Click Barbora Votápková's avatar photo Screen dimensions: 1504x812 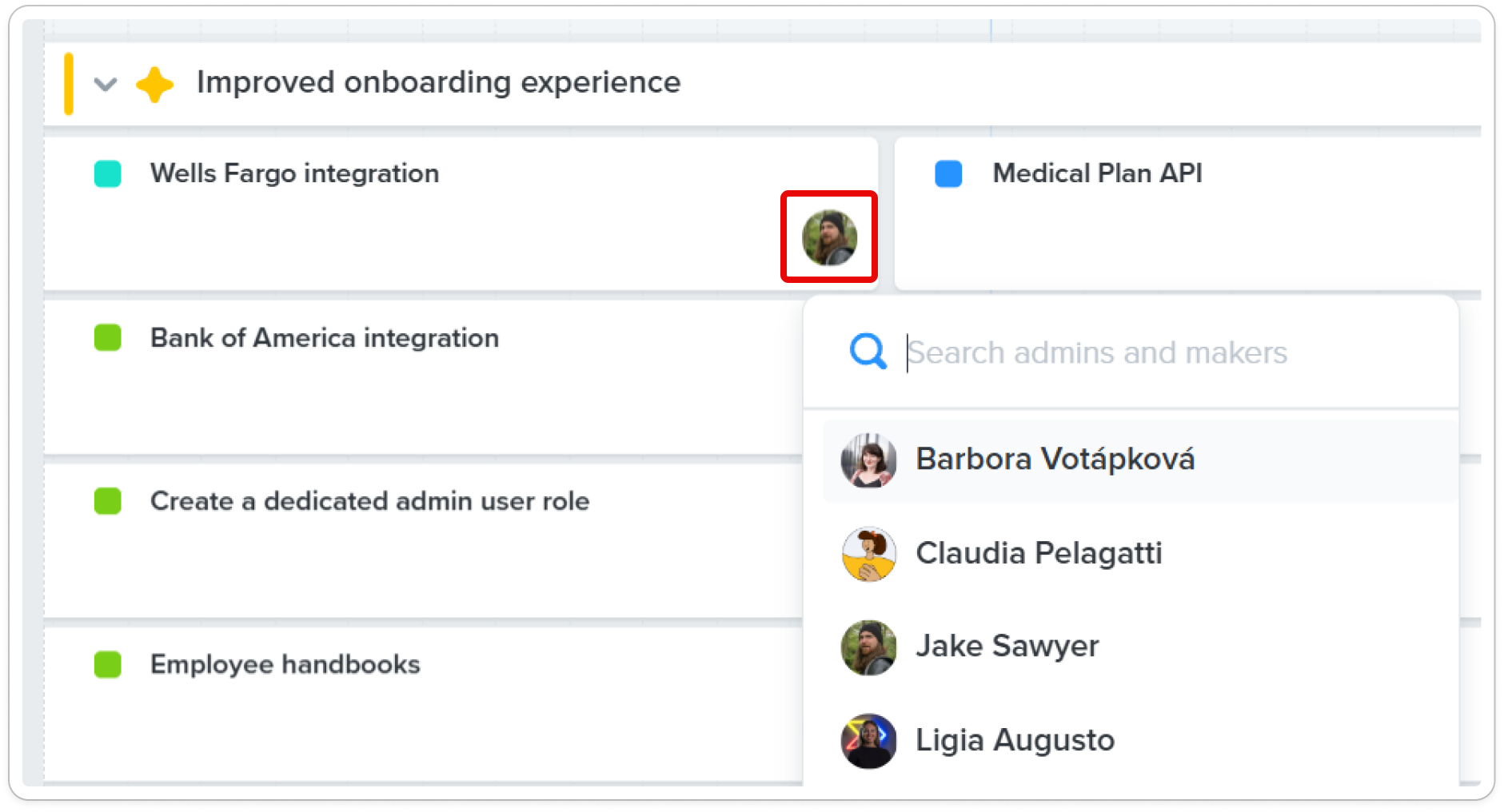point(868,460)
